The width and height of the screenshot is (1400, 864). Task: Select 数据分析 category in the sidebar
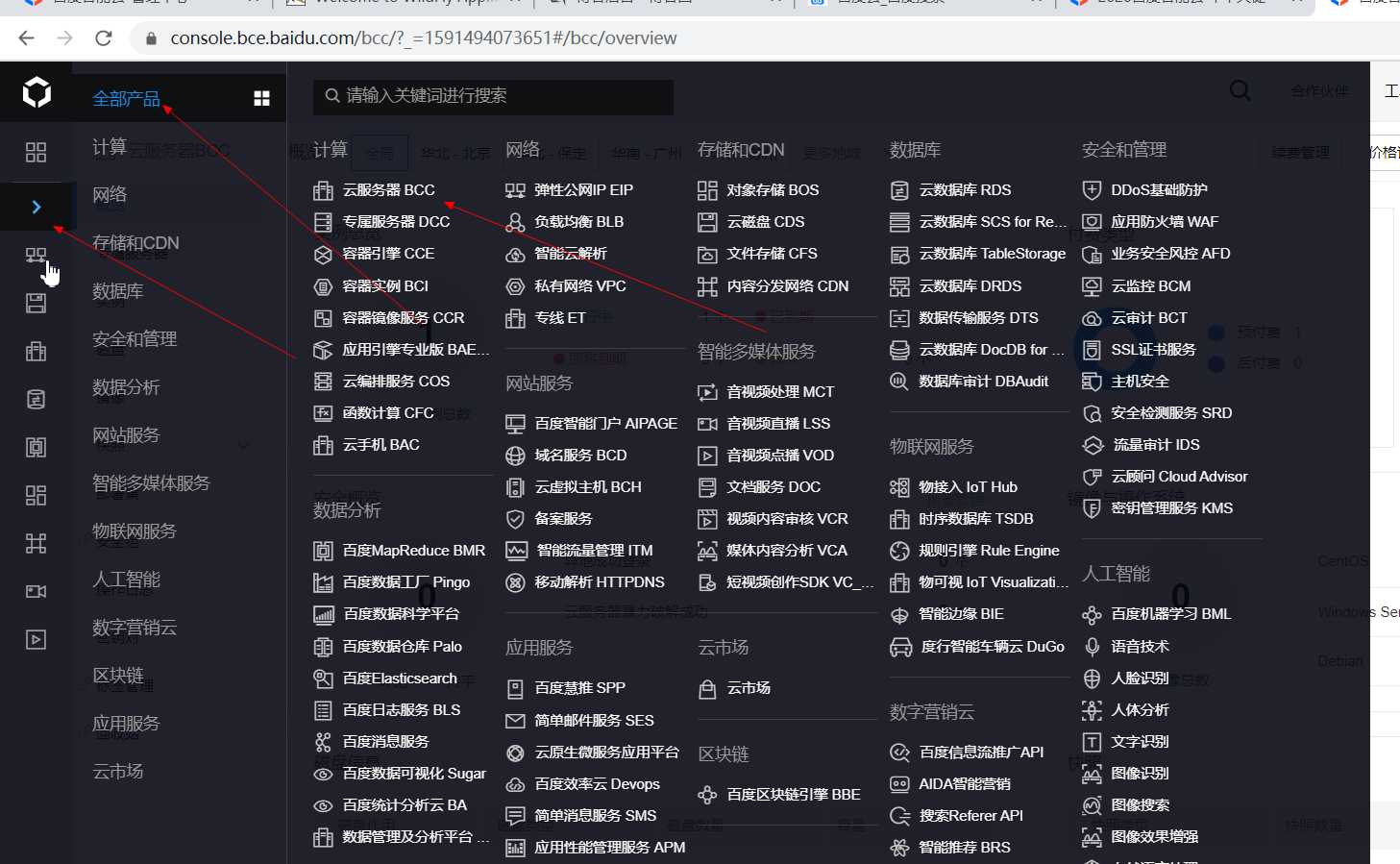126,387
